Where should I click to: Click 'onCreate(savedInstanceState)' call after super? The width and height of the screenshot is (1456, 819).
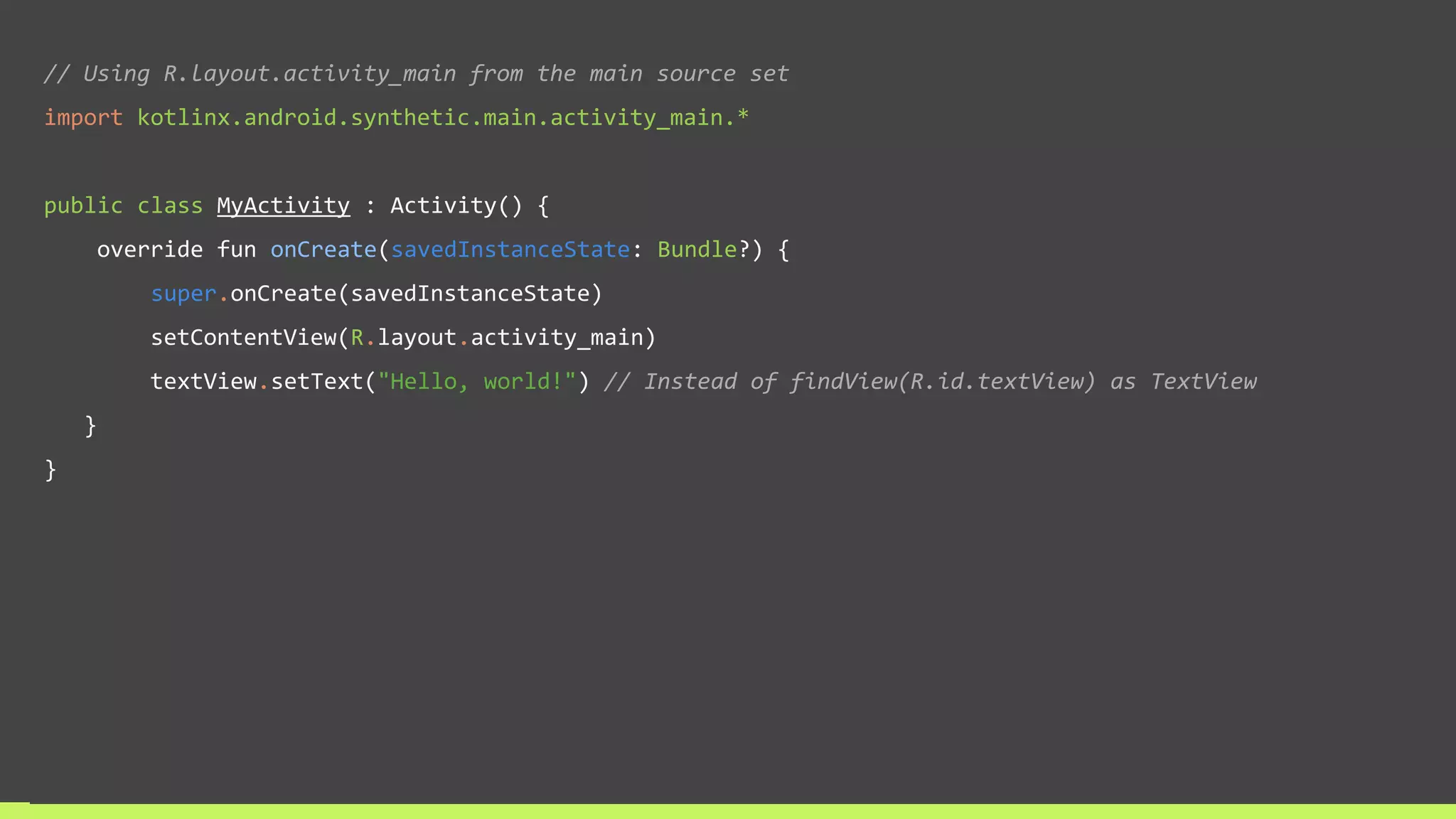pos(417,294)
